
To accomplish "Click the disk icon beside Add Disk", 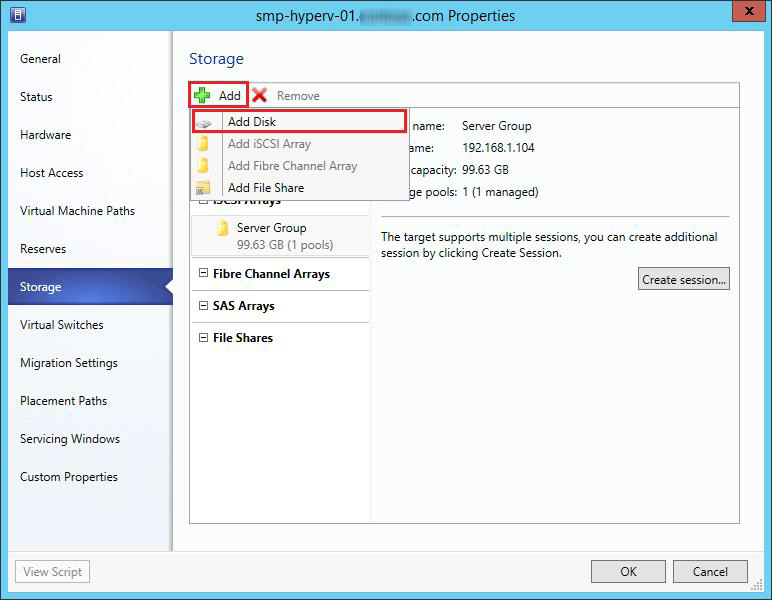I will click(x=203, y=122).
